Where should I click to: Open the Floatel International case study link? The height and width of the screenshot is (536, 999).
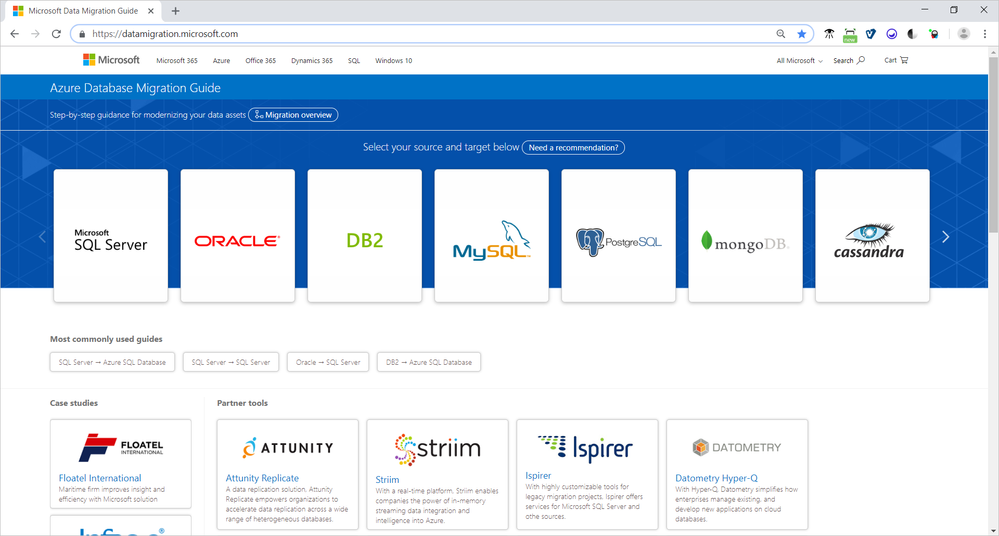100,478
